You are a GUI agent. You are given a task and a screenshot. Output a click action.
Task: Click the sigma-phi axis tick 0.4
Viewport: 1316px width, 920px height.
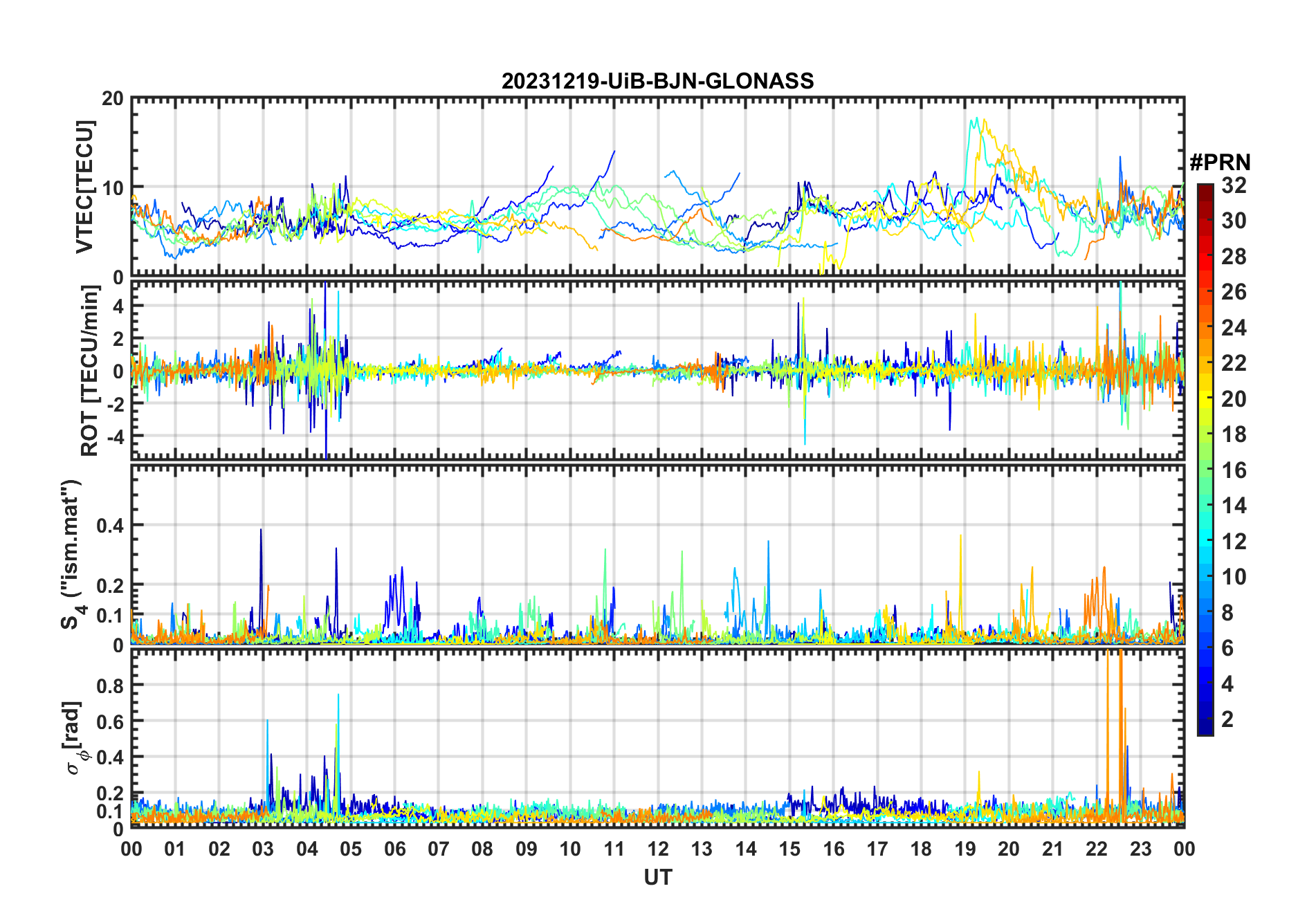[x=110, y=757]
